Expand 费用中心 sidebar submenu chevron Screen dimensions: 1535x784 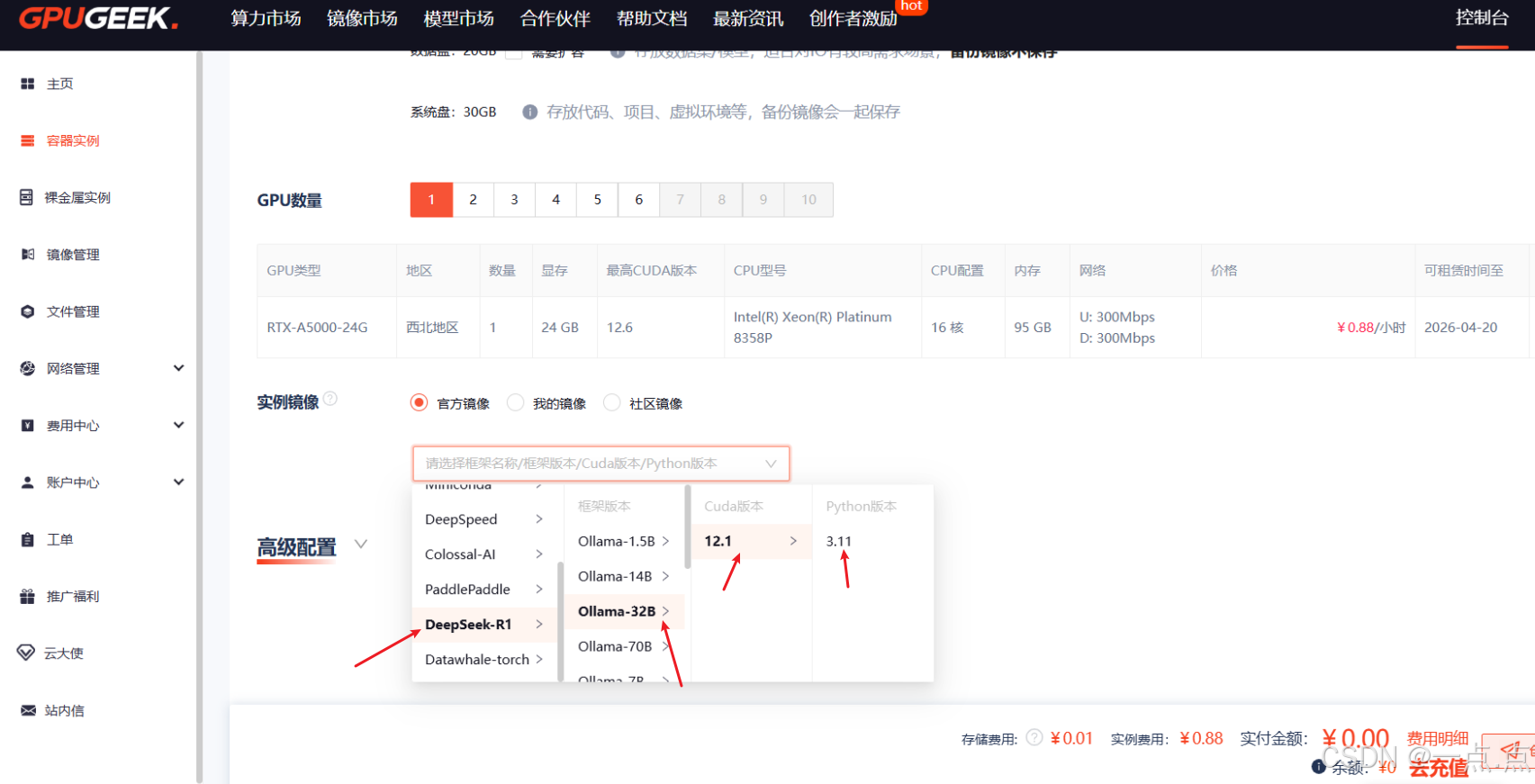[x=178, y=425]
